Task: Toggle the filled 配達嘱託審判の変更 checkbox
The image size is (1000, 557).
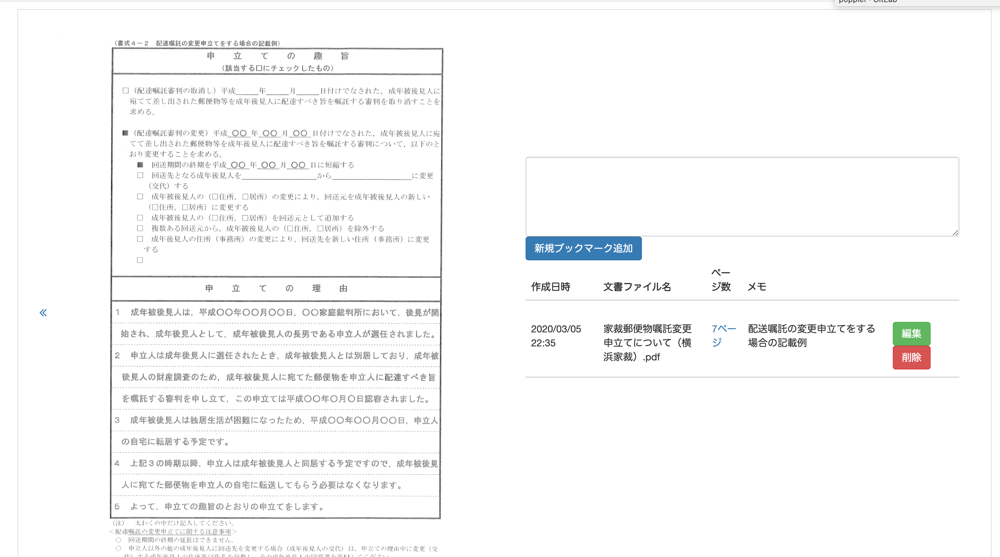Action: pyautogui.click(x=125, y=133)
